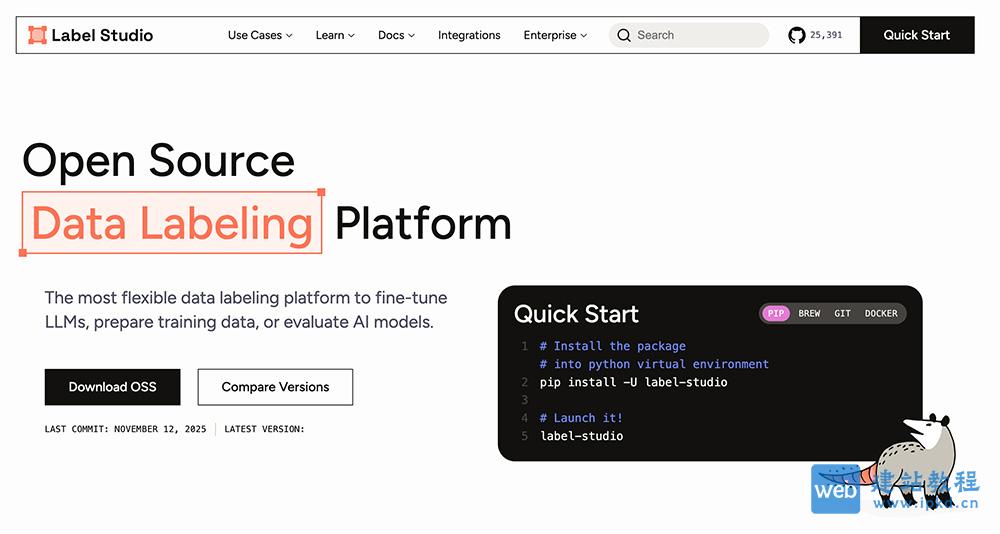Open the Integrations menu item
This screenshot has width=1000, height=534.
click(469, 35)
